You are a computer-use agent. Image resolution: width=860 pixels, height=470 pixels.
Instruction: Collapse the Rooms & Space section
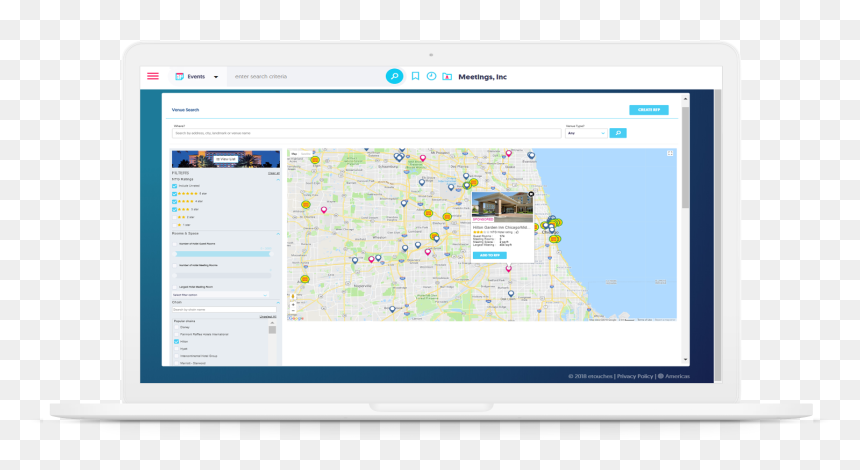(x=278, y=234)
